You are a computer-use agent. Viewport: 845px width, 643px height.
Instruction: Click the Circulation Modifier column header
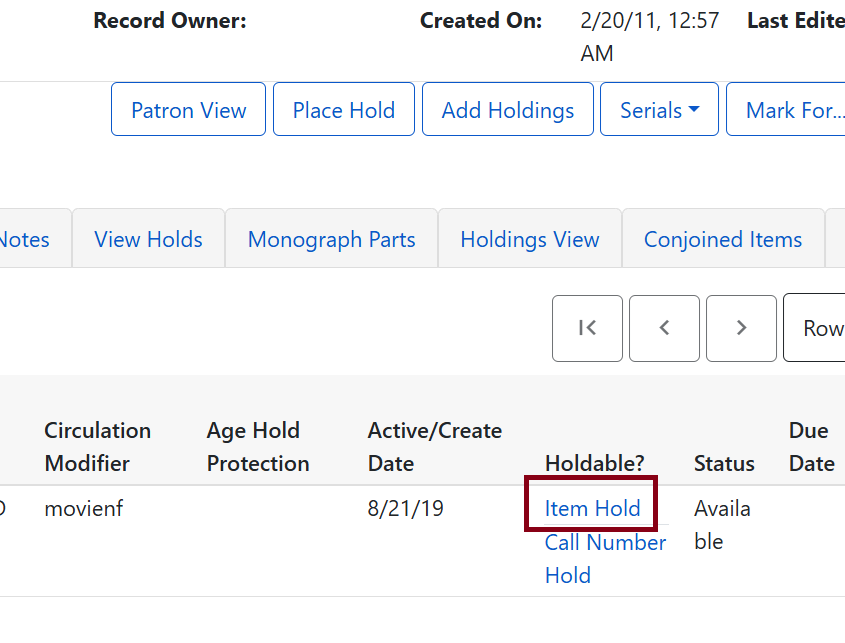(x=97, y=446)
